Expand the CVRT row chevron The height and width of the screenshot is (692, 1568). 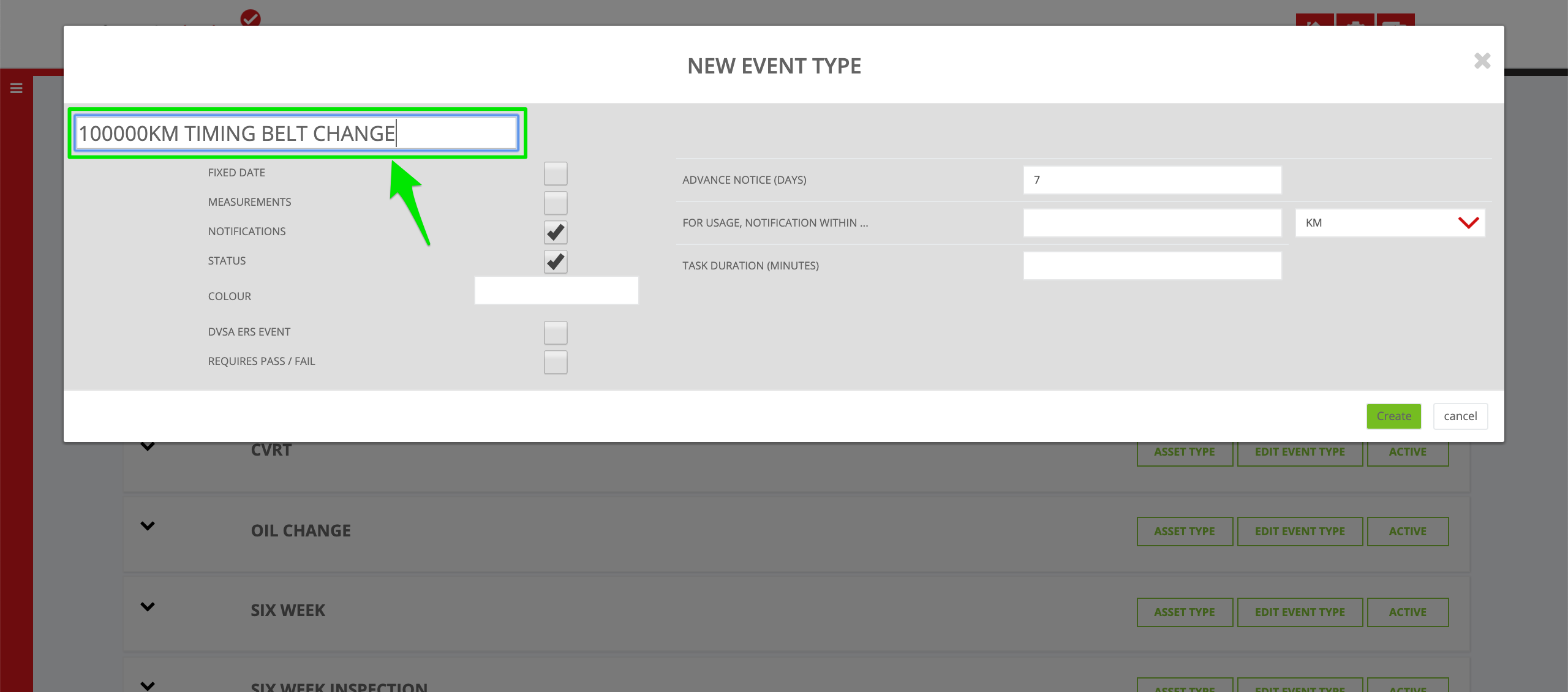(x=148, y=446)
